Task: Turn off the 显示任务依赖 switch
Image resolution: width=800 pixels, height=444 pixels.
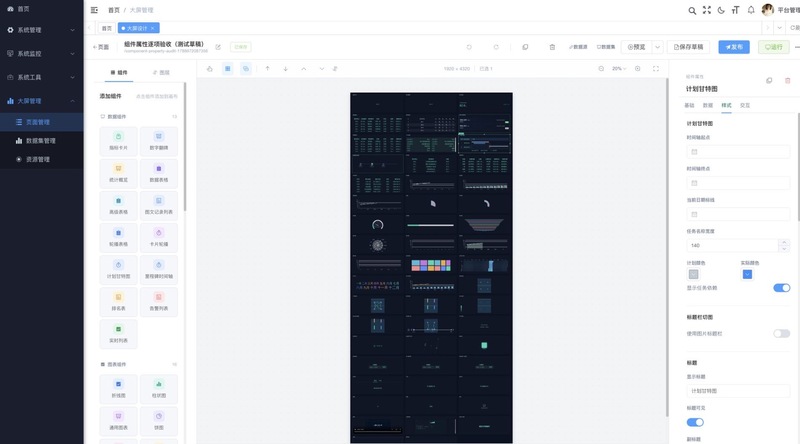Action: [x=781, y=288]
